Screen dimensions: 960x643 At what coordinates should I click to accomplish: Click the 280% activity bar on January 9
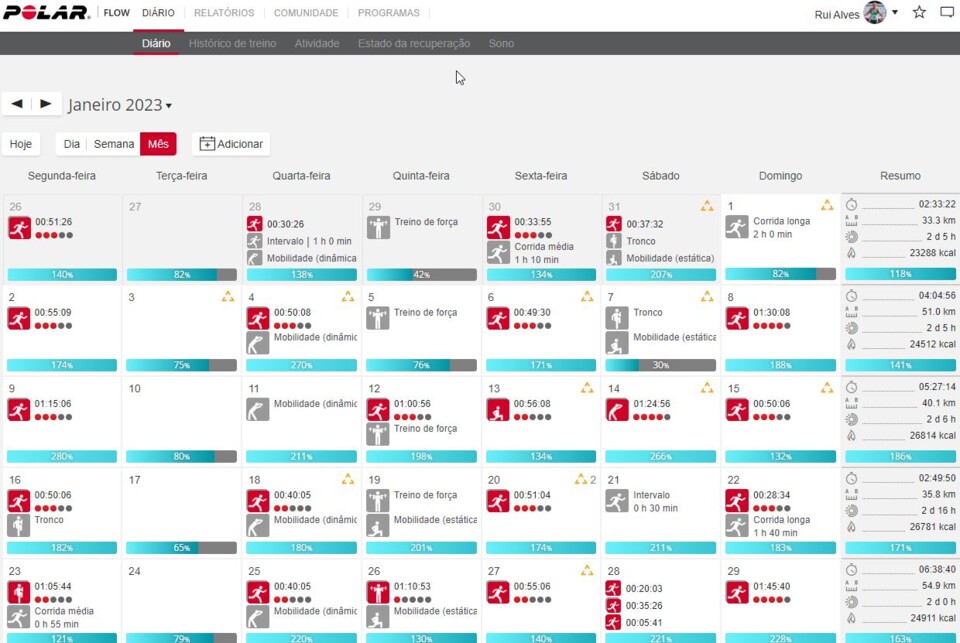click(62, 457)
